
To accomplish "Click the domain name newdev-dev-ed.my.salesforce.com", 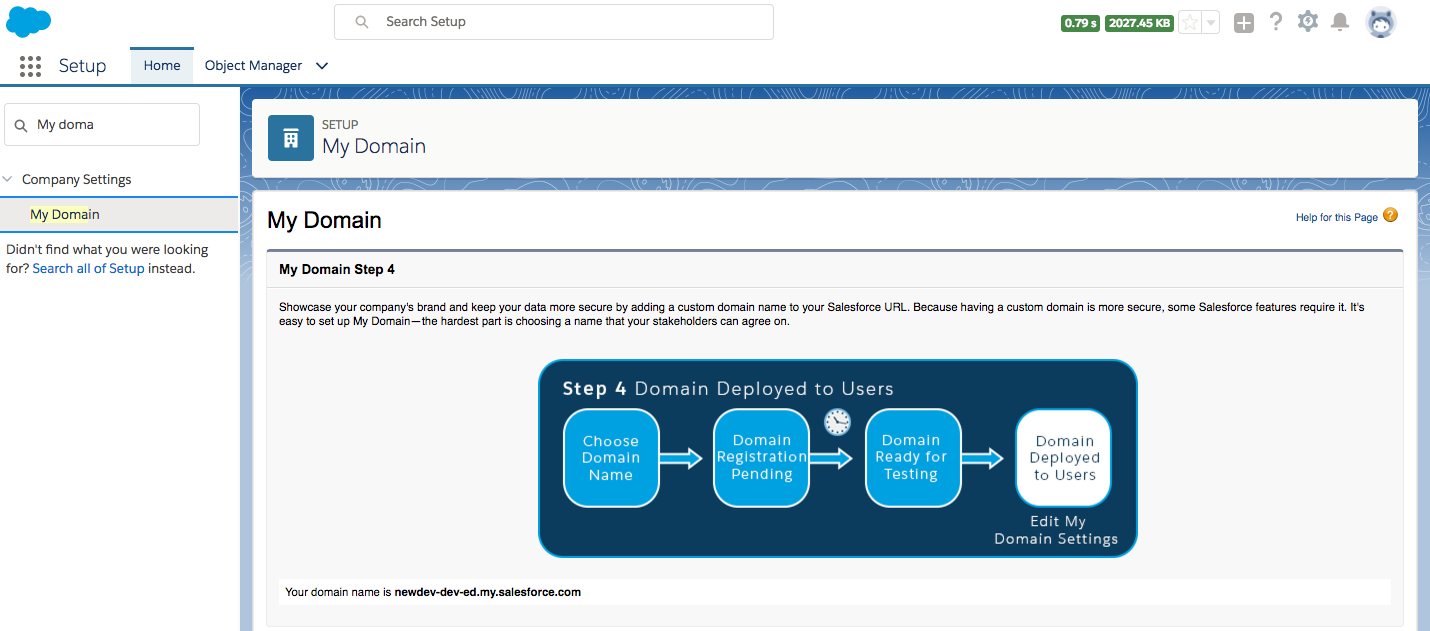I will point(488,592).
